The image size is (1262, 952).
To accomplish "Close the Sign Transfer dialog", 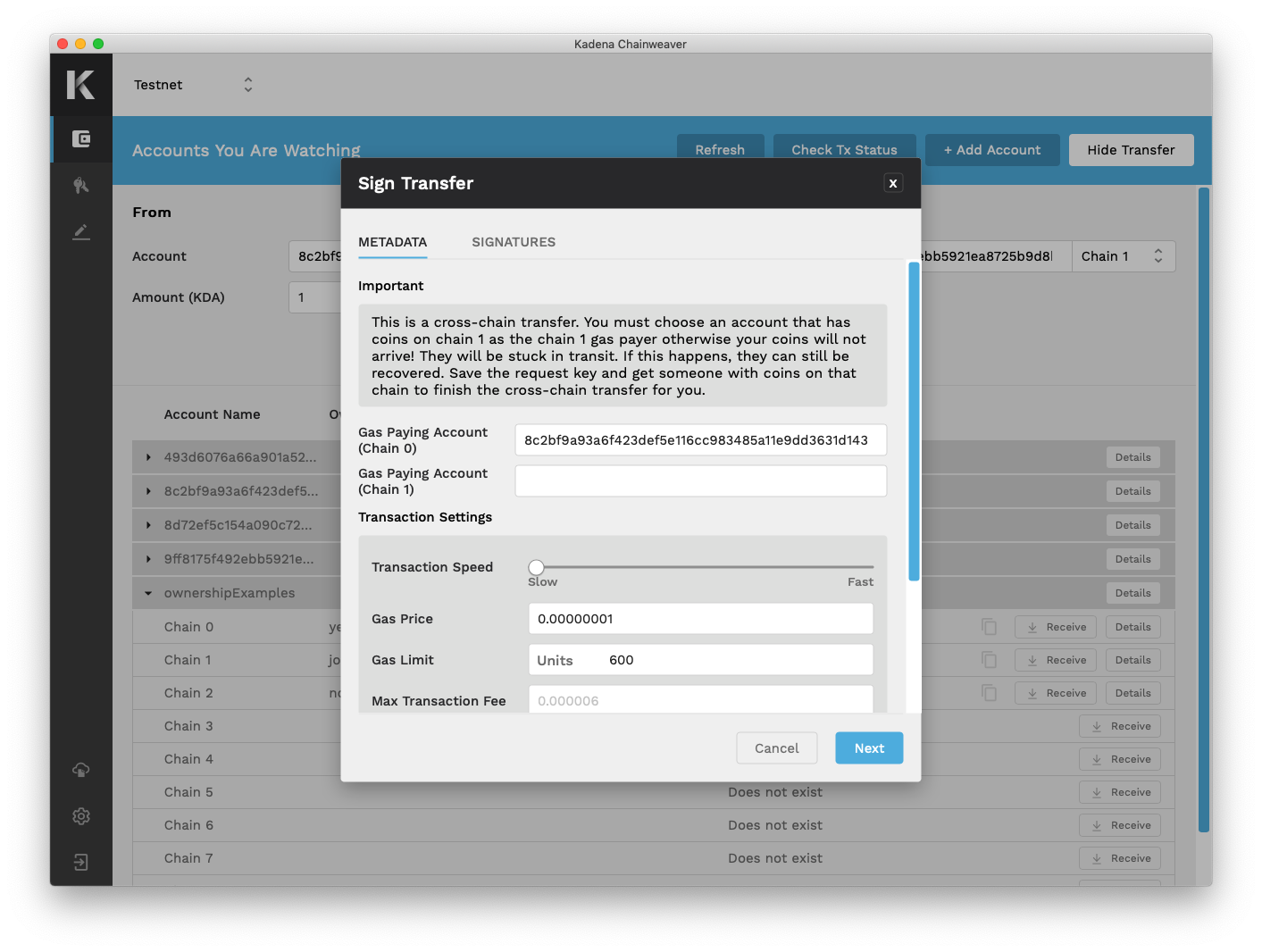I will (892, 183).
